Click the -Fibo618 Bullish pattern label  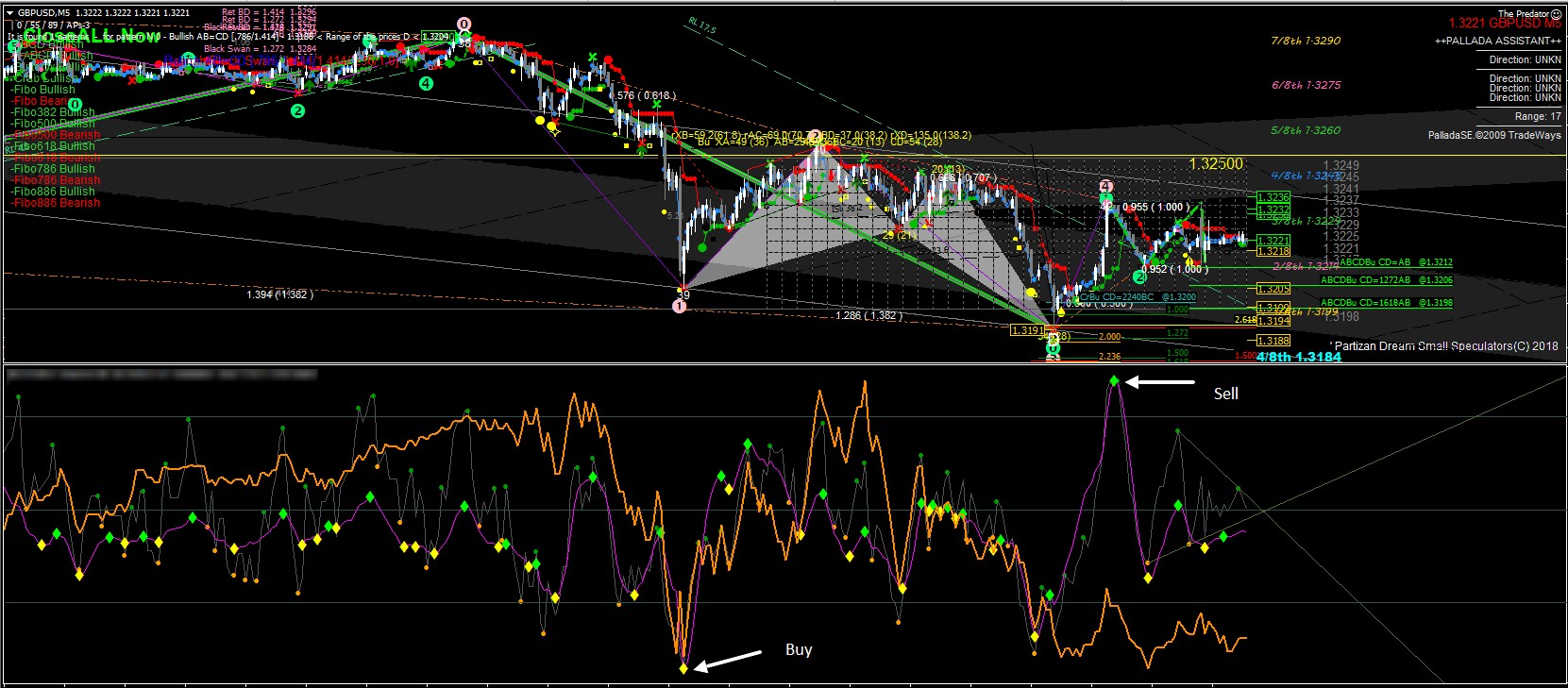coord(53,146)
